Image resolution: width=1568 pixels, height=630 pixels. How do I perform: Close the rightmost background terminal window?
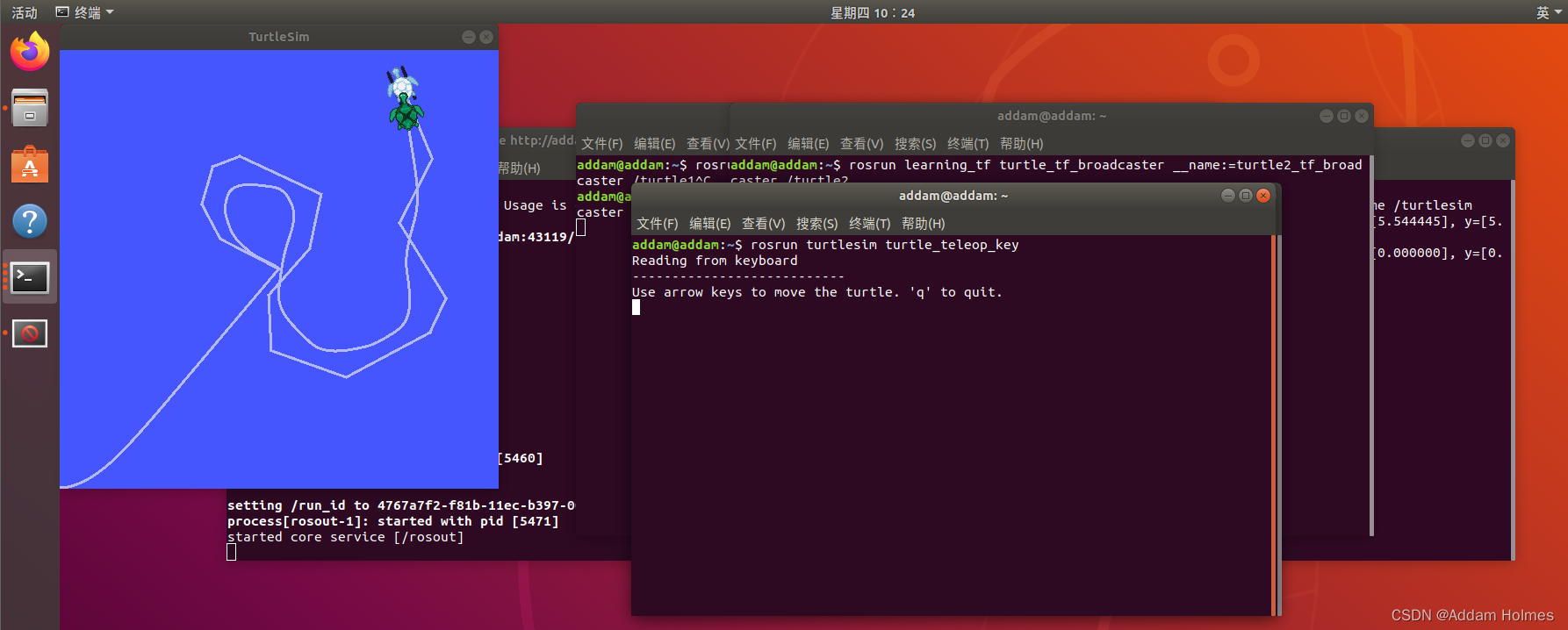[x=1503, y=140]
